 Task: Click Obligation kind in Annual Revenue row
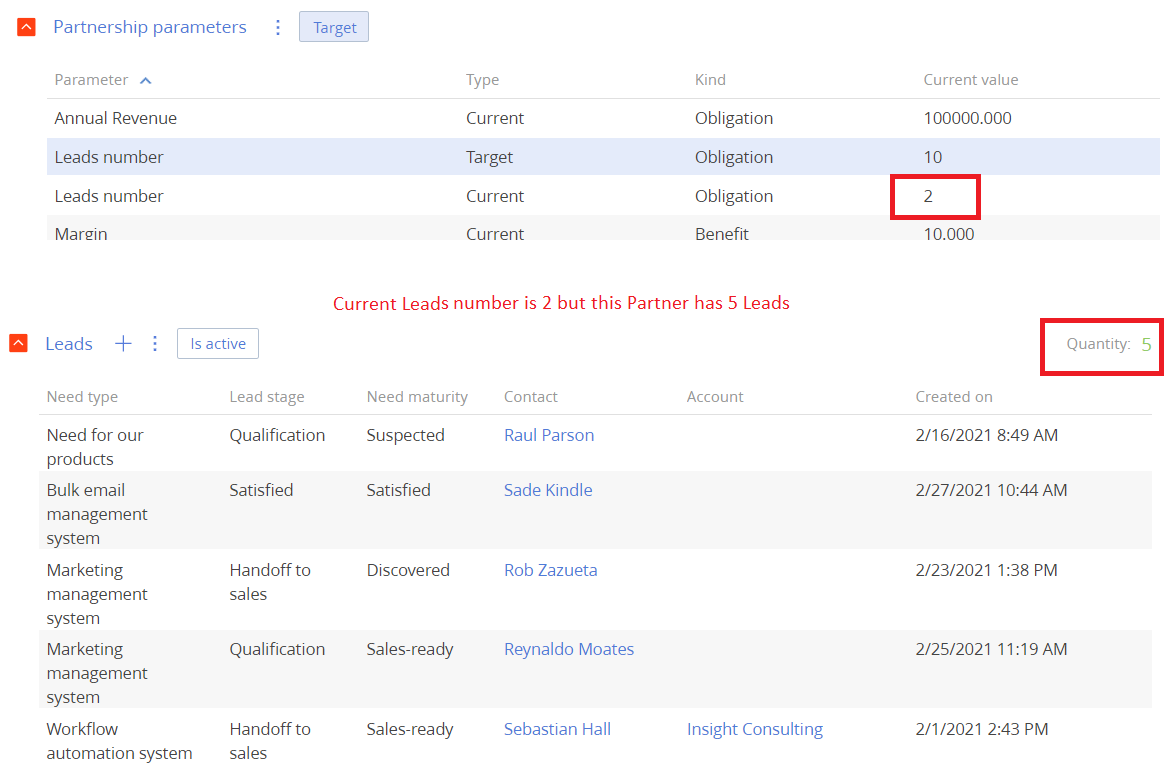point(734,118)
